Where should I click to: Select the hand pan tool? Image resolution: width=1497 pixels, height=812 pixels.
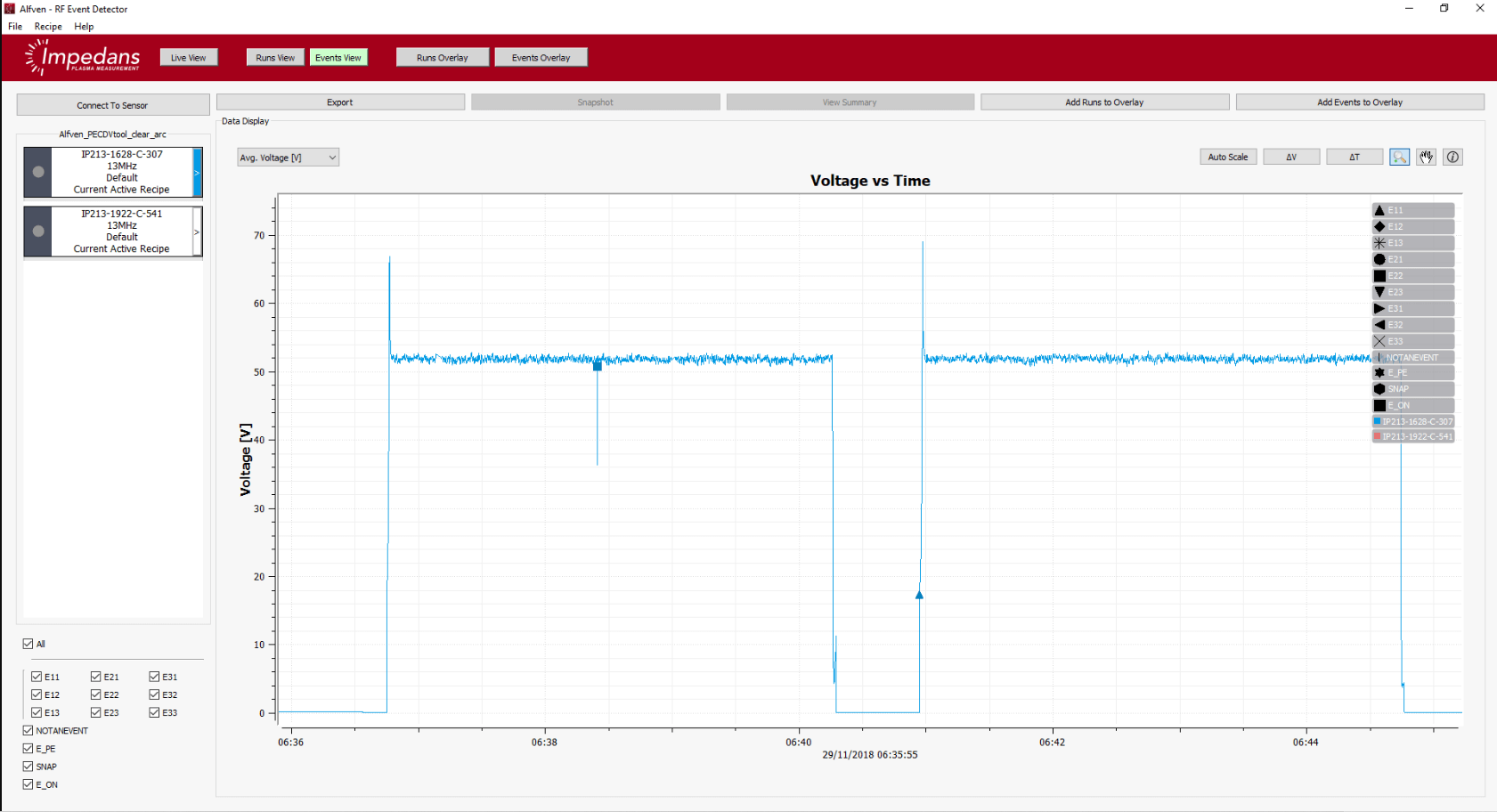(x=1427, y=157)
